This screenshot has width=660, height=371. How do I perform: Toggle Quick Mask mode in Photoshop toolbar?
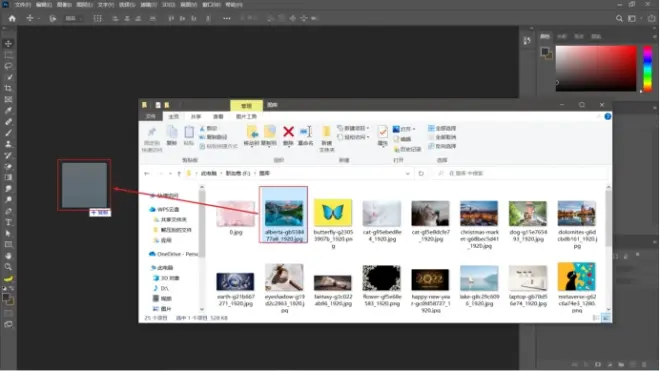point(8,313)
